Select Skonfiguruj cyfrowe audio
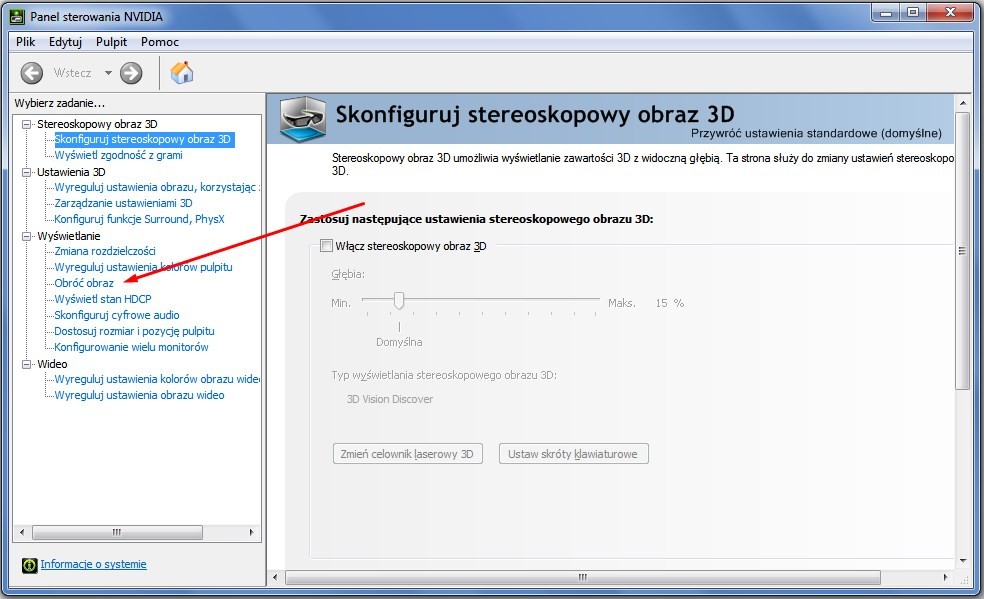 click(117, 315)
